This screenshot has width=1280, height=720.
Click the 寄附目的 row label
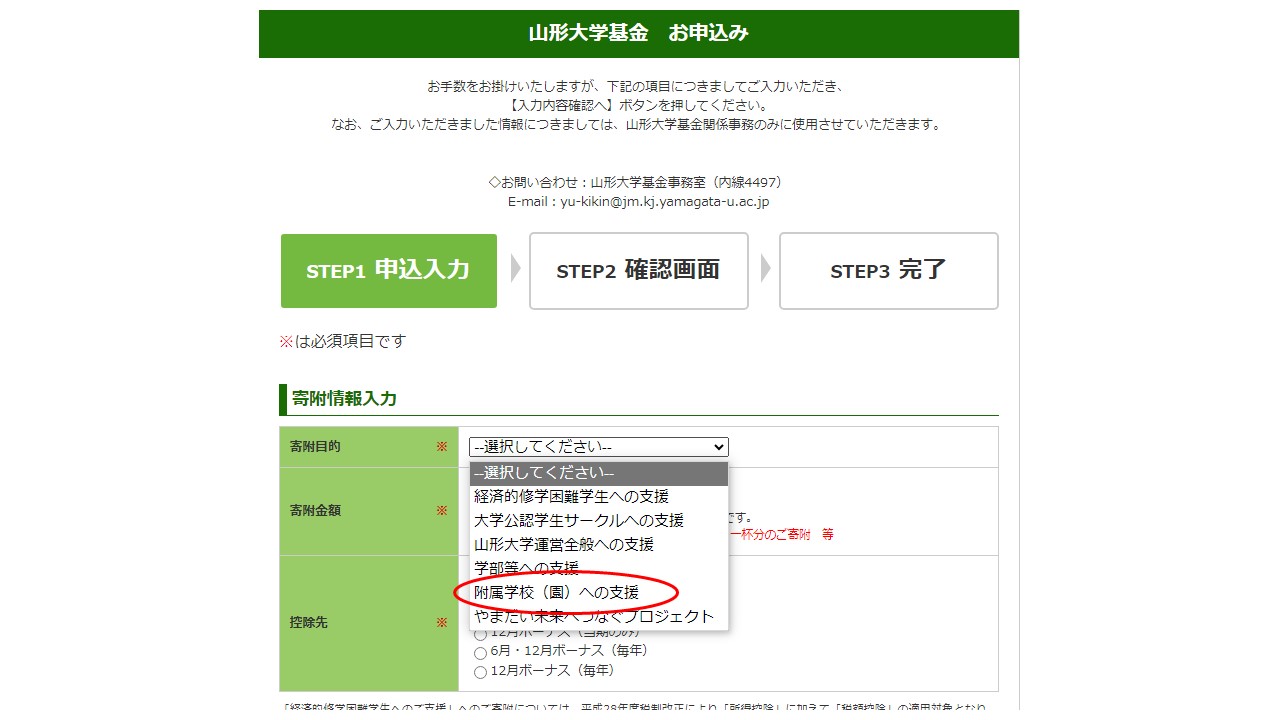pyautogui.click(x=315, y=446)
